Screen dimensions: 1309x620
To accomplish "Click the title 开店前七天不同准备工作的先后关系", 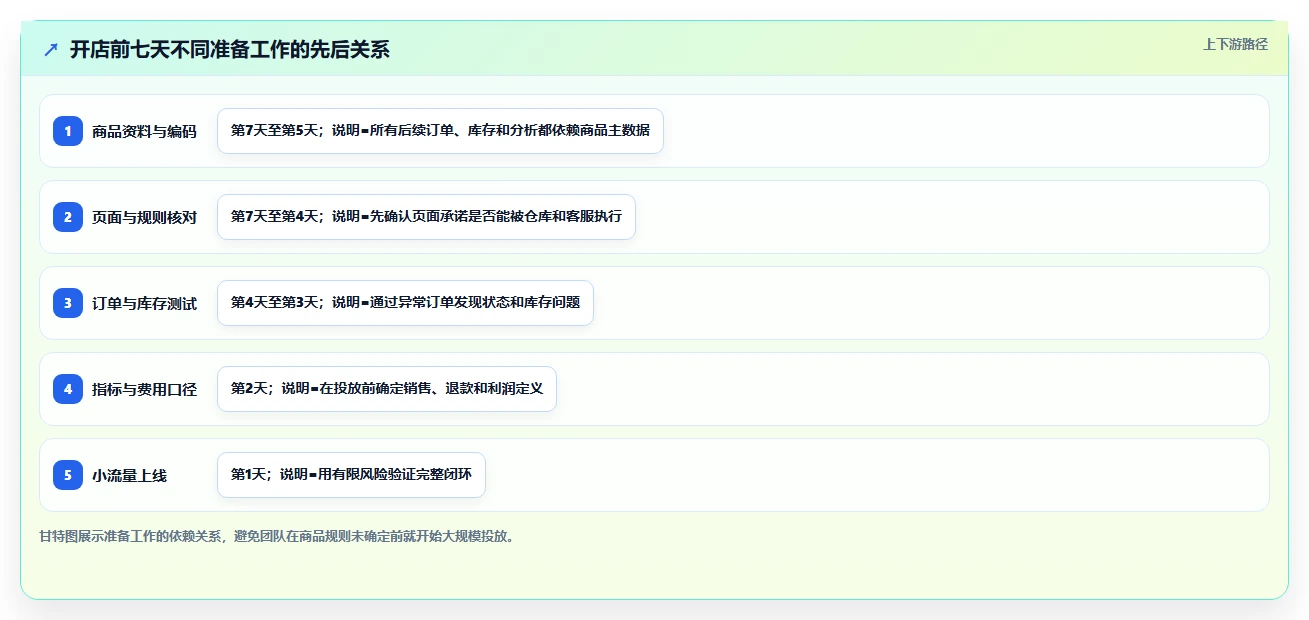I will point(230,49).
